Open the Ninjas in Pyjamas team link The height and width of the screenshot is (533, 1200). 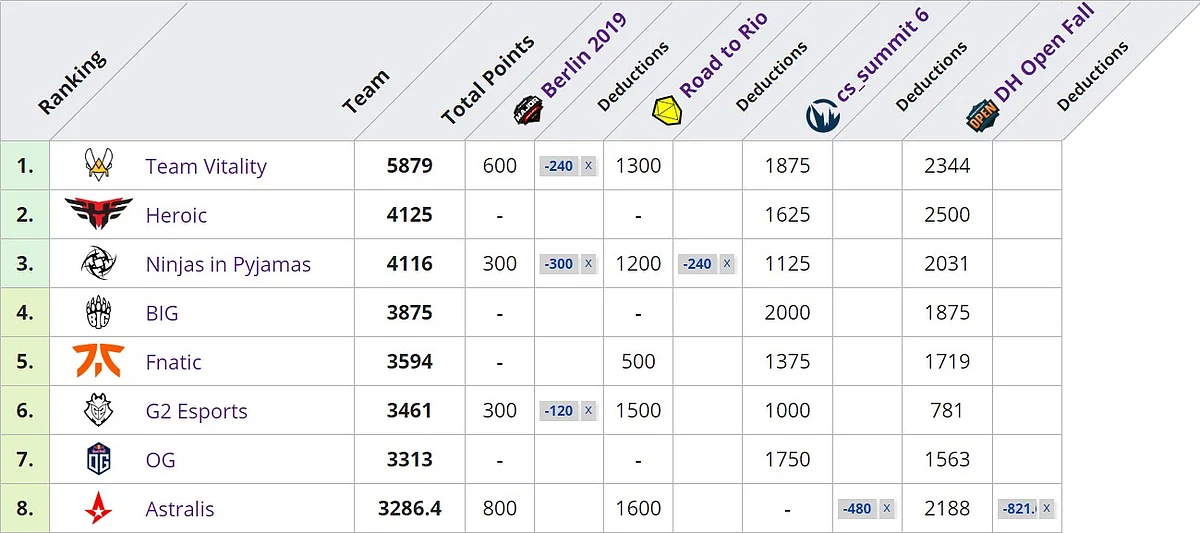228,264
